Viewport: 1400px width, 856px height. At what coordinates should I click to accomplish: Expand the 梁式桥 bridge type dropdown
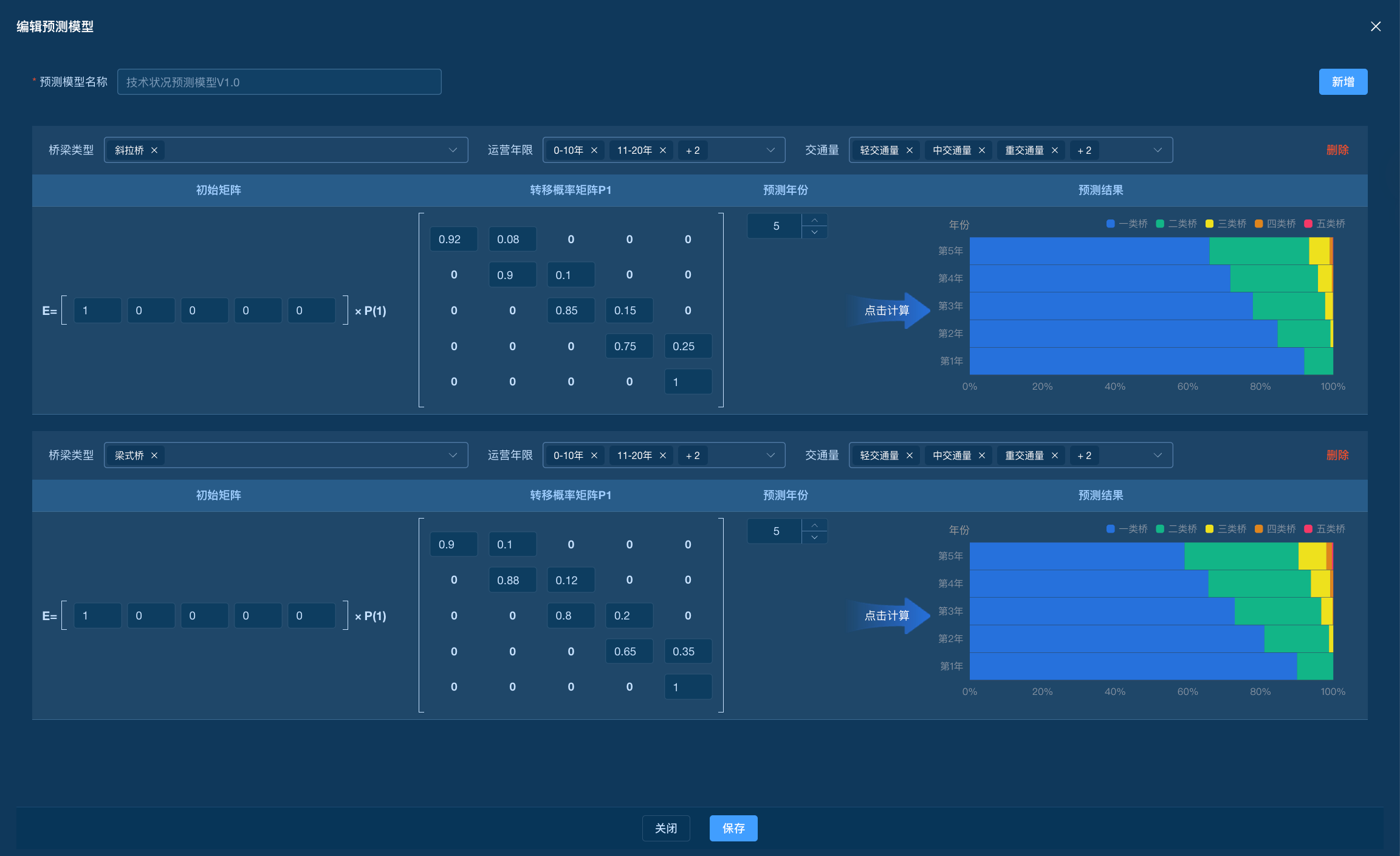453,455
